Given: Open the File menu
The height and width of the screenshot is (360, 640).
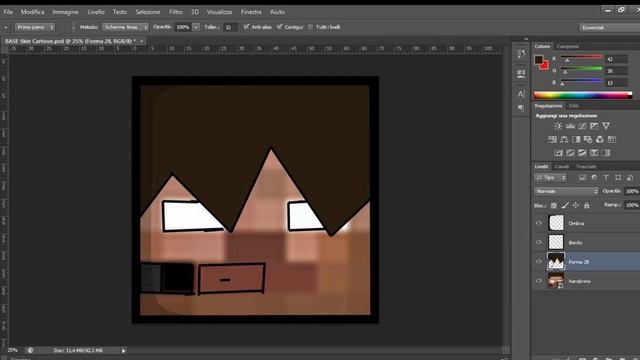Looking at the screenshot, I should pos(8,12).
